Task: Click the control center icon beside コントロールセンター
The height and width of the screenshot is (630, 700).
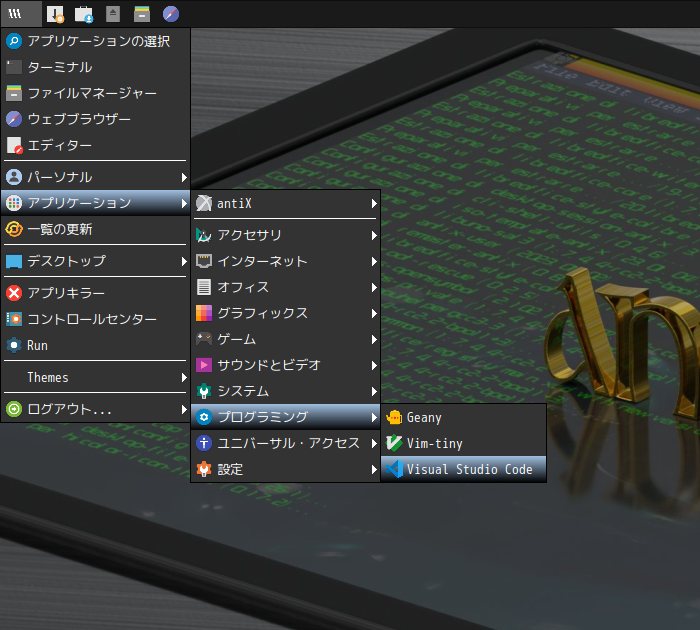Action: [14, 319]
